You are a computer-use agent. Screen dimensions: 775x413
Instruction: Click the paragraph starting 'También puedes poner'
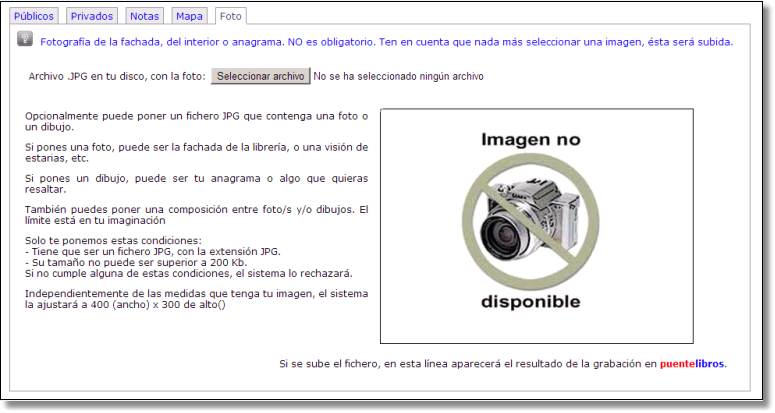pos(196,215)
